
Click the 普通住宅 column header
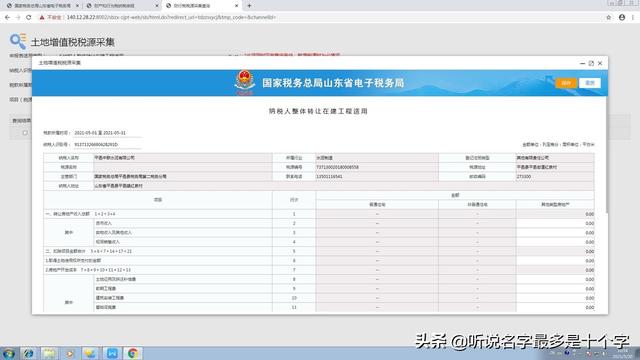[377, 204]
